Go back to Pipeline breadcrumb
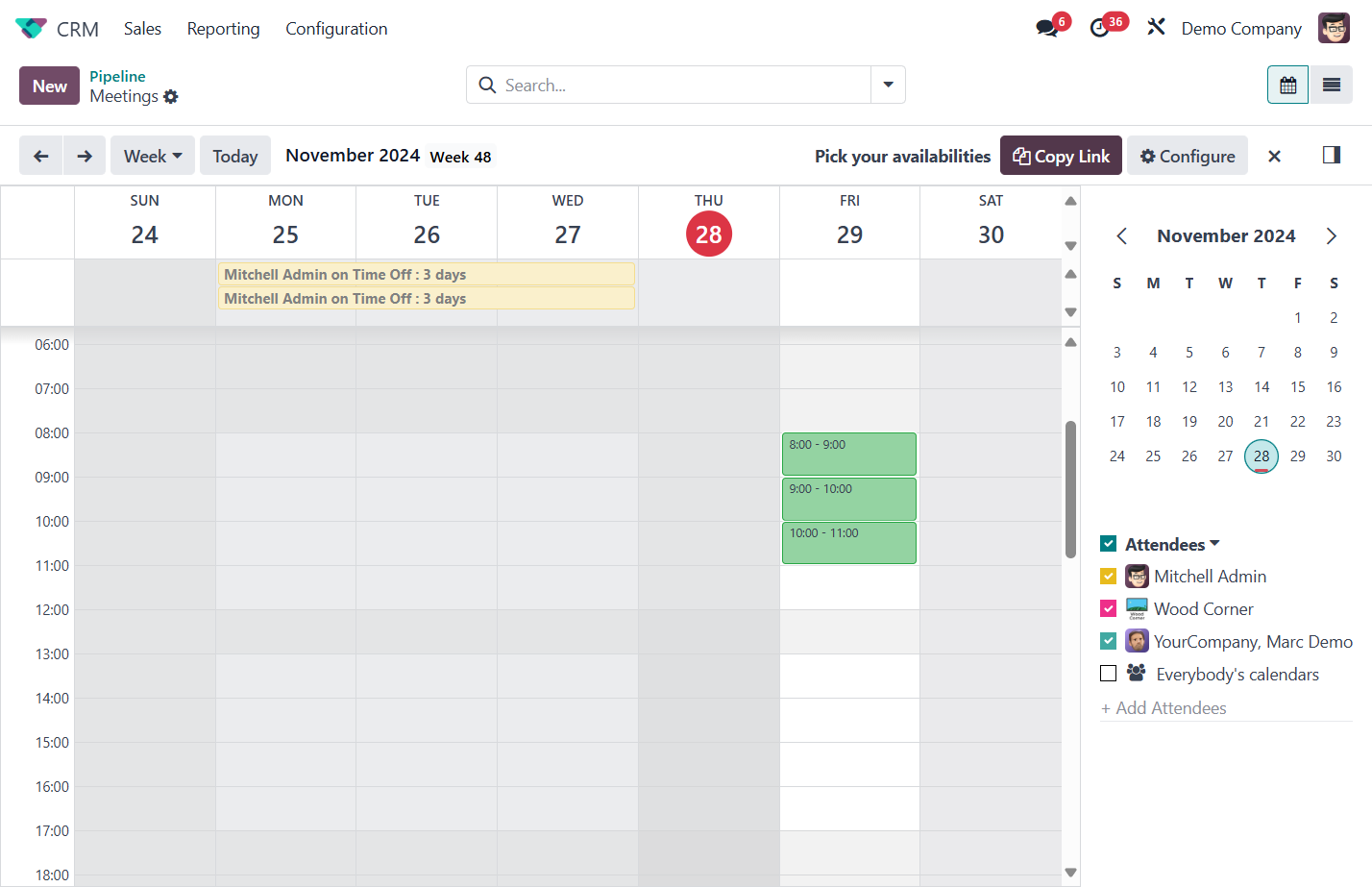 click(117, 76)
